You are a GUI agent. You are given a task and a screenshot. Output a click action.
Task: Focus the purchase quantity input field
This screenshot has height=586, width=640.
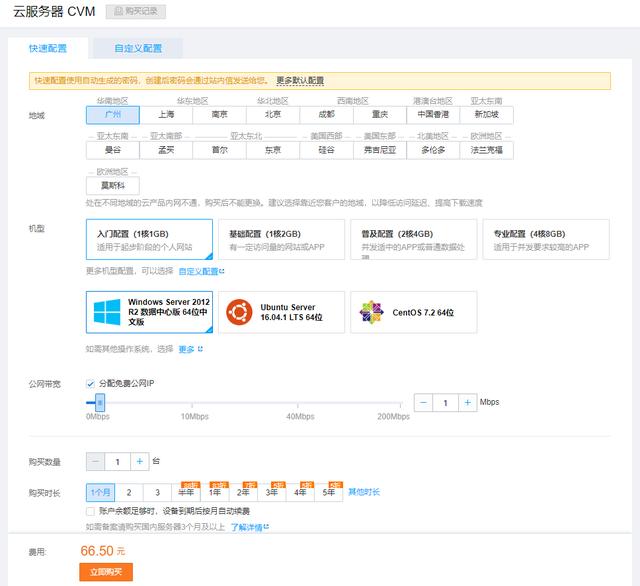point(118,462)
